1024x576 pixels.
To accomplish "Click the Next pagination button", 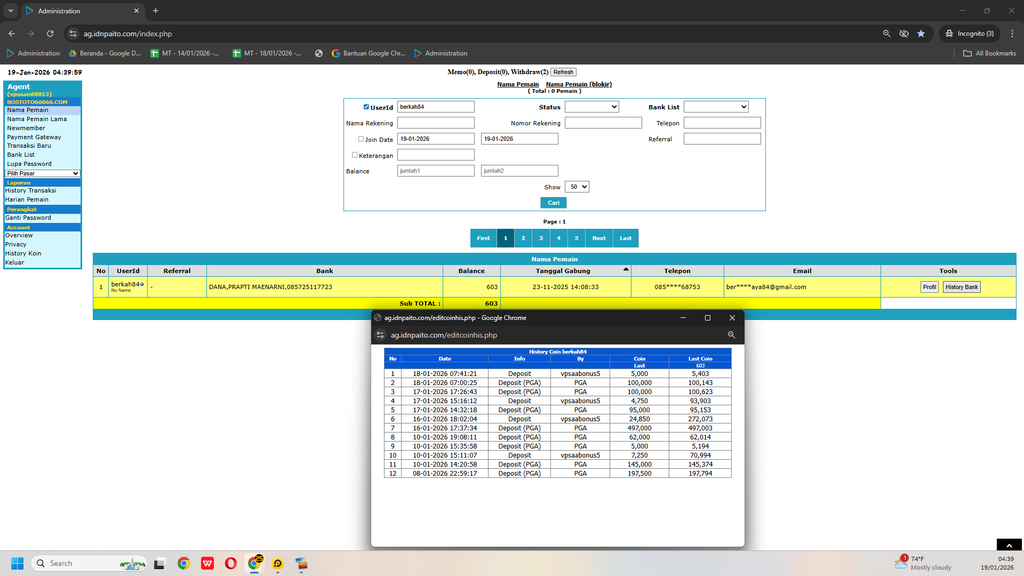I will pos(599,238).
